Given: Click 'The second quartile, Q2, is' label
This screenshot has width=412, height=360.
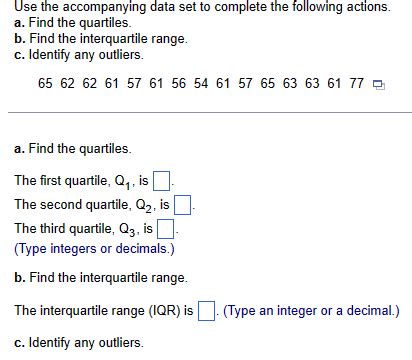Looking at the screenshot, I should 92,205.
